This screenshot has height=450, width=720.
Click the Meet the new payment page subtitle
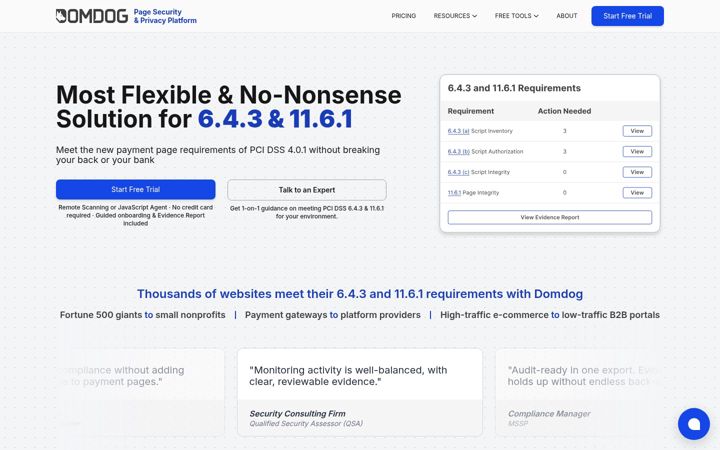click(218, 155)
